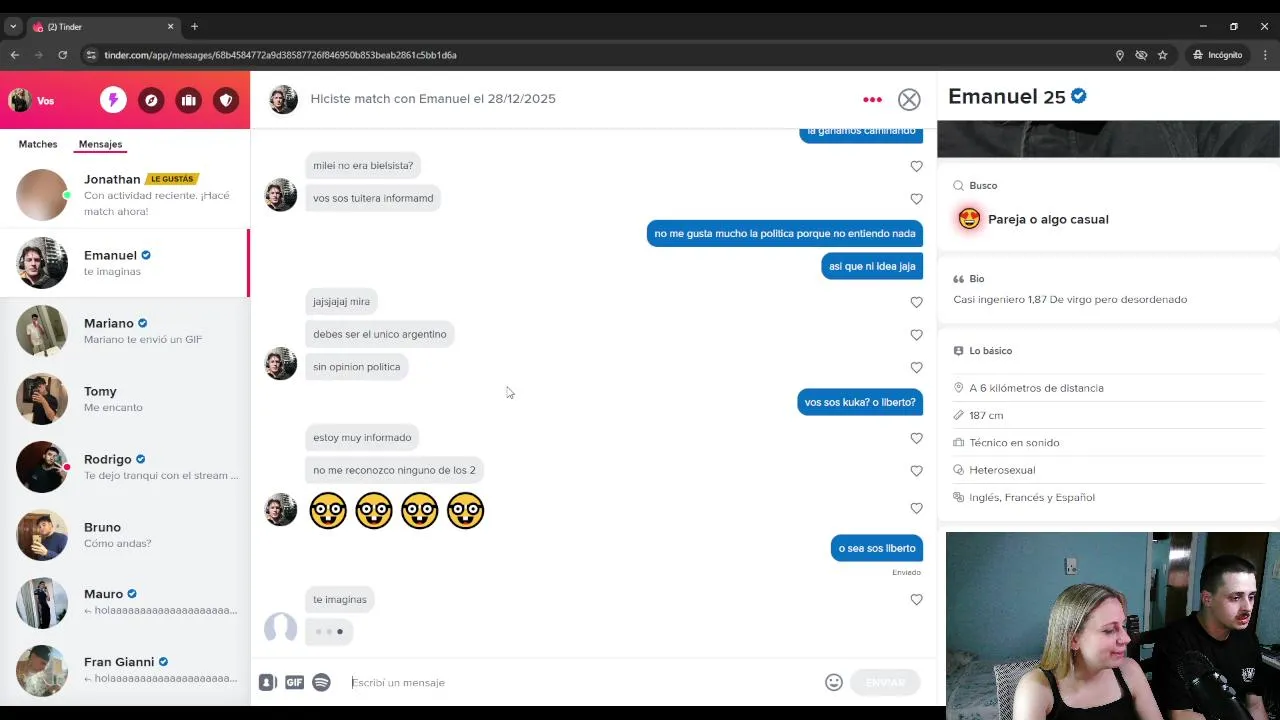Select the Mensajes tab

click(x=100, y=144)
